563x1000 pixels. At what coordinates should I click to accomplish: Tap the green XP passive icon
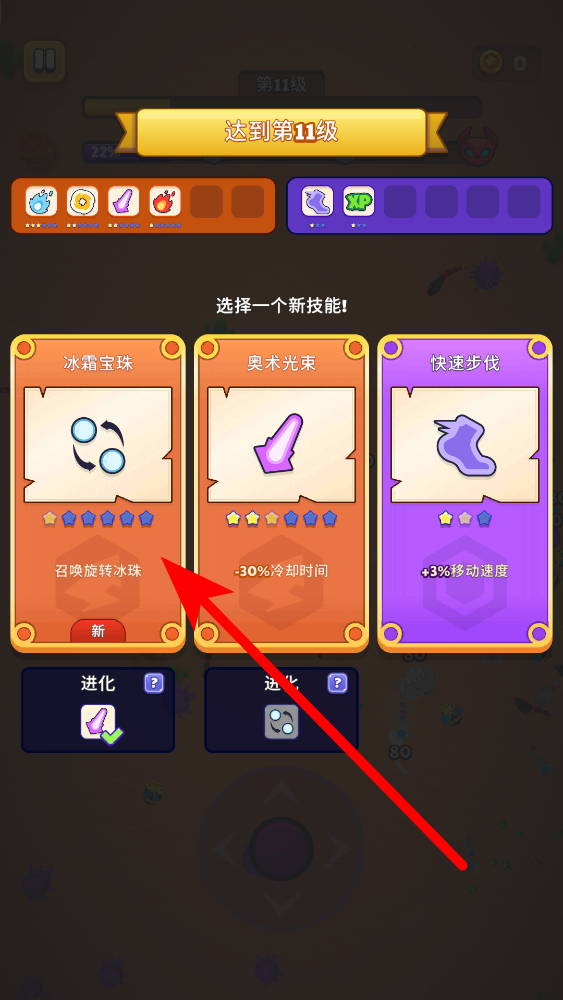click(x=358, y=202)
